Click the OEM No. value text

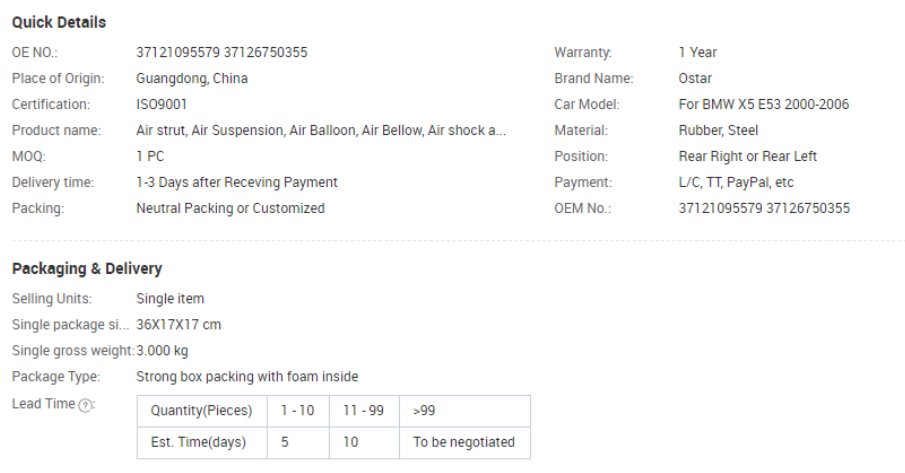(x=764, y=208)
